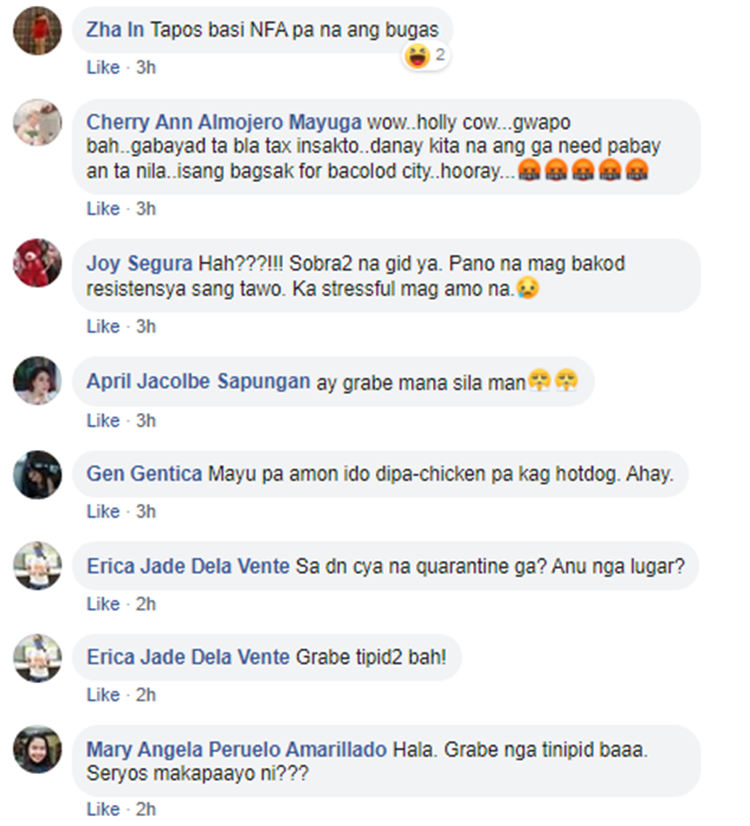The height and width of the screenshot is (826, 750).
Task: Like Mary Angela Peruelo Amarillado's comment
Action: [x=103, y=809]
